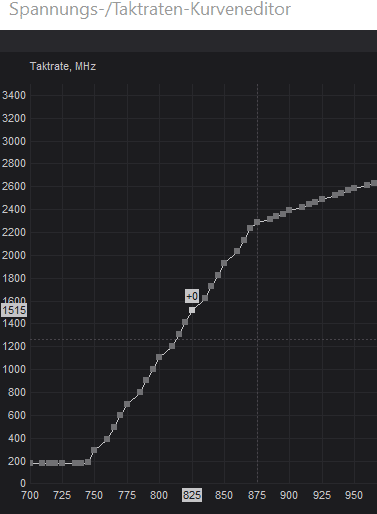Click the highlighted 1515 frequency axis label

(x=14, y=310)
